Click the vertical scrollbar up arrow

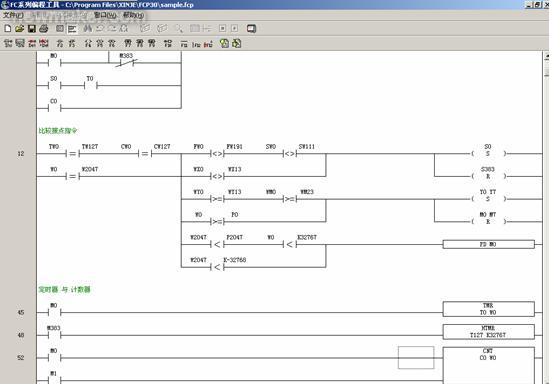(546, 56)
